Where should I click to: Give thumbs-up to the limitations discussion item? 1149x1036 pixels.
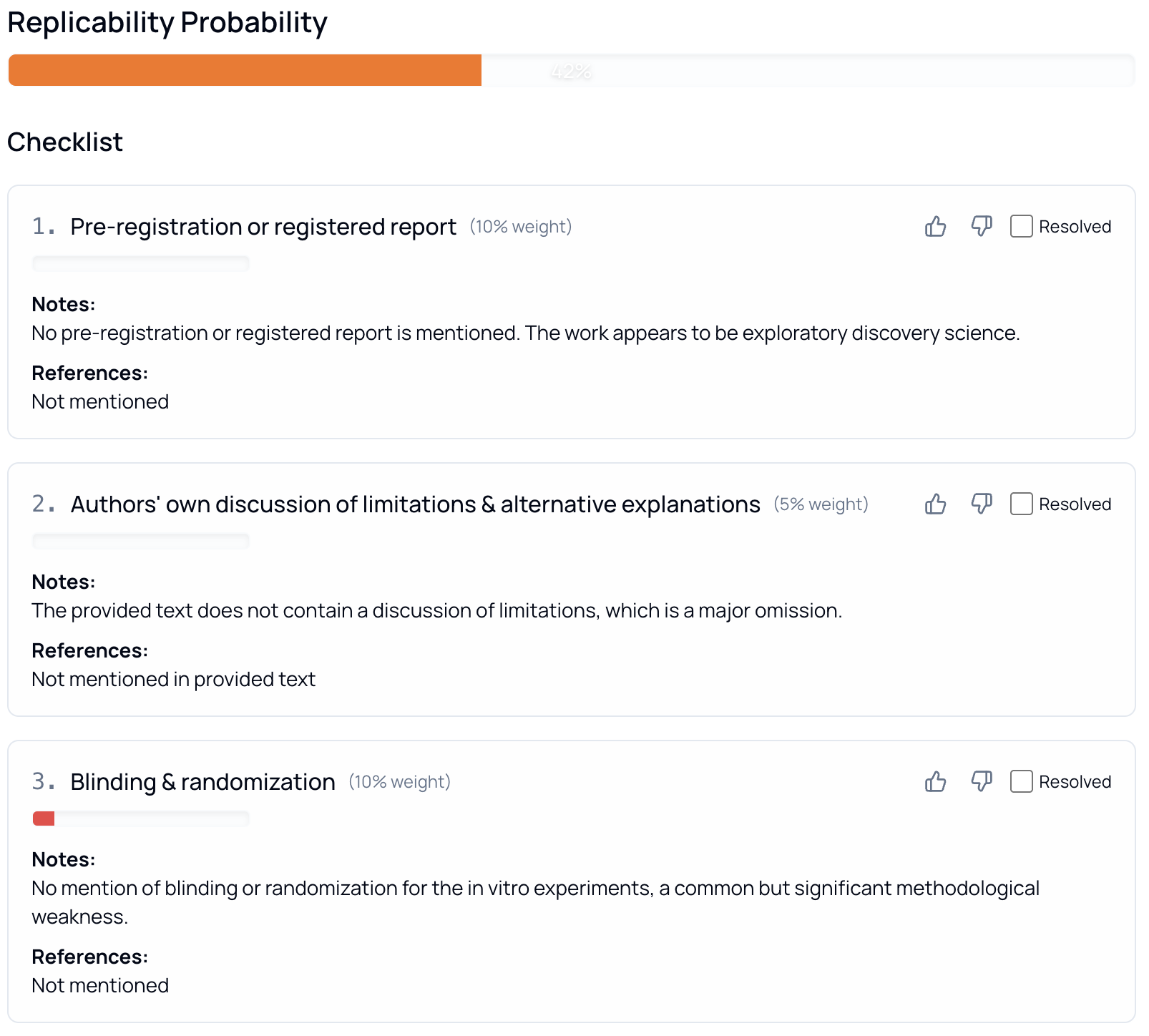pyautogui.click(x=936, y=504)
